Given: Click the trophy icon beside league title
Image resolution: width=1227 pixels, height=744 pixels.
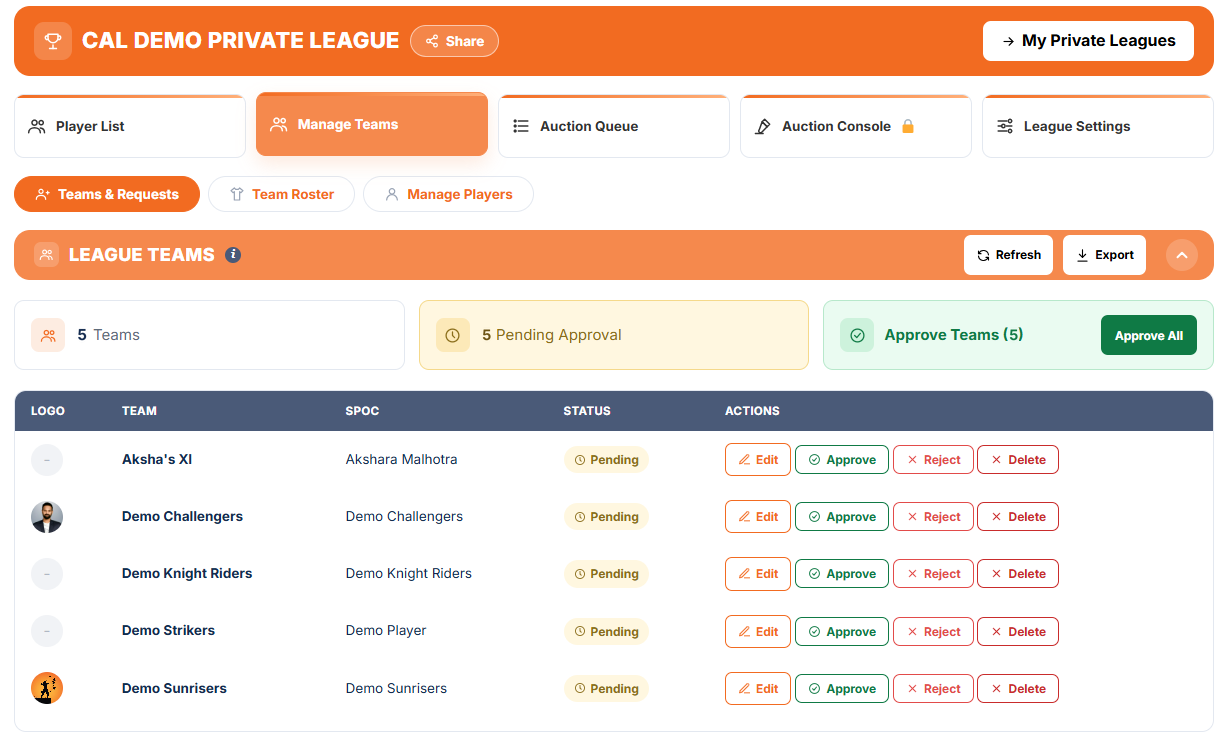Looking at the screenshot, I should click(53, 41).
